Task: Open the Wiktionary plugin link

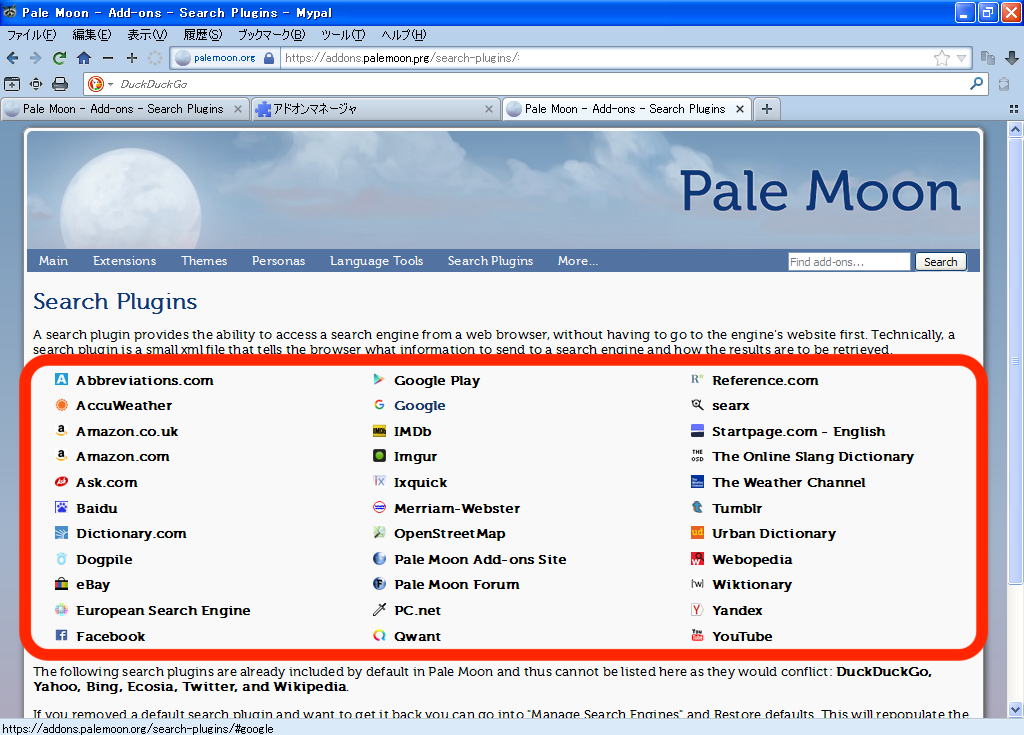Action: (752, 584)
